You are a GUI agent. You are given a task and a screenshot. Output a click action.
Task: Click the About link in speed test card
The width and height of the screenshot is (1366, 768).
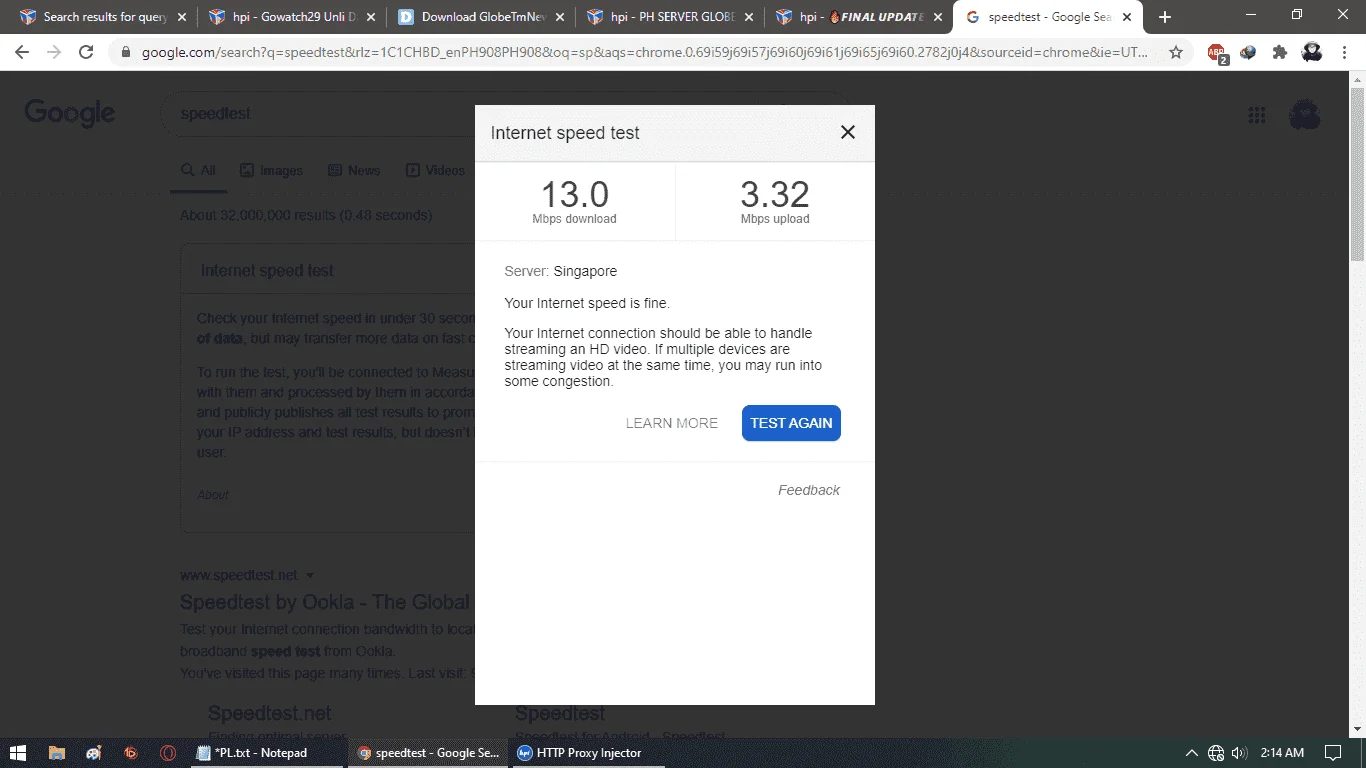pos(213,495)
